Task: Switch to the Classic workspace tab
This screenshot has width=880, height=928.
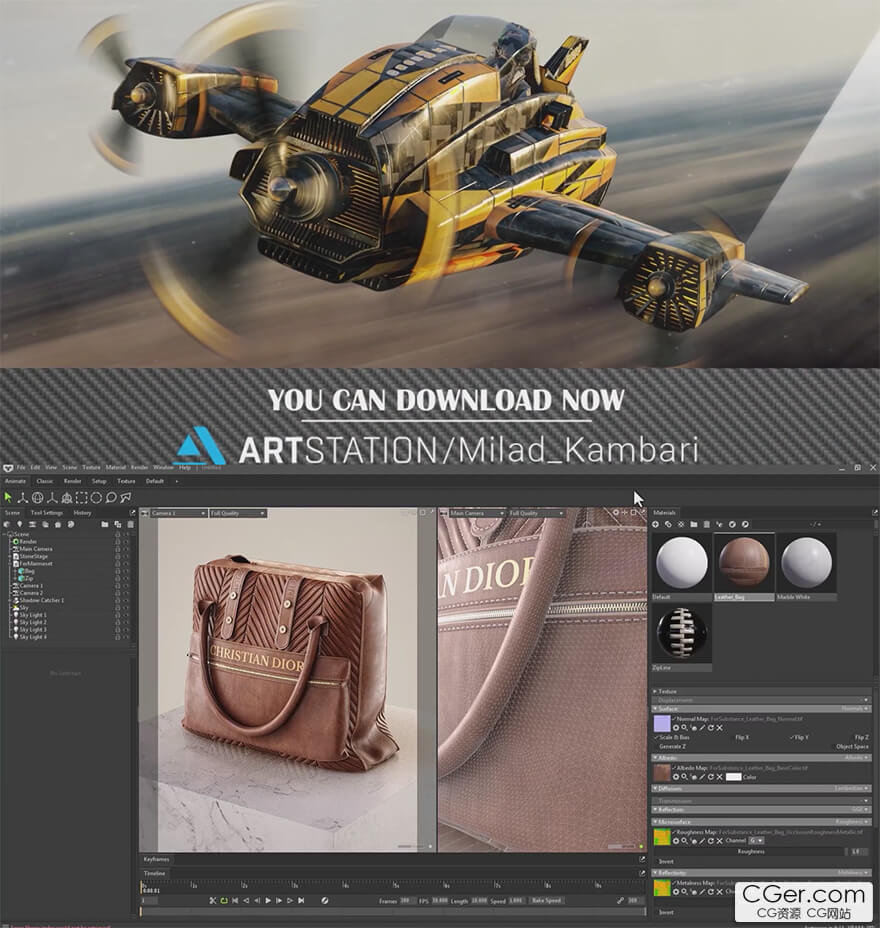Action: [45, 481]
